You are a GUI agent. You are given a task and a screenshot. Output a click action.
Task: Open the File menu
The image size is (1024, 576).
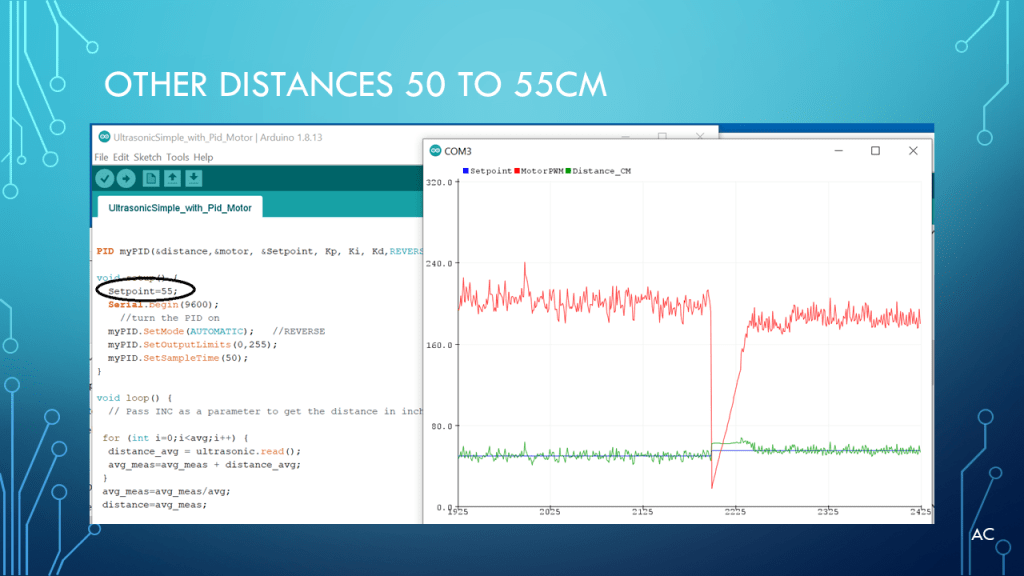click(101, 157)
